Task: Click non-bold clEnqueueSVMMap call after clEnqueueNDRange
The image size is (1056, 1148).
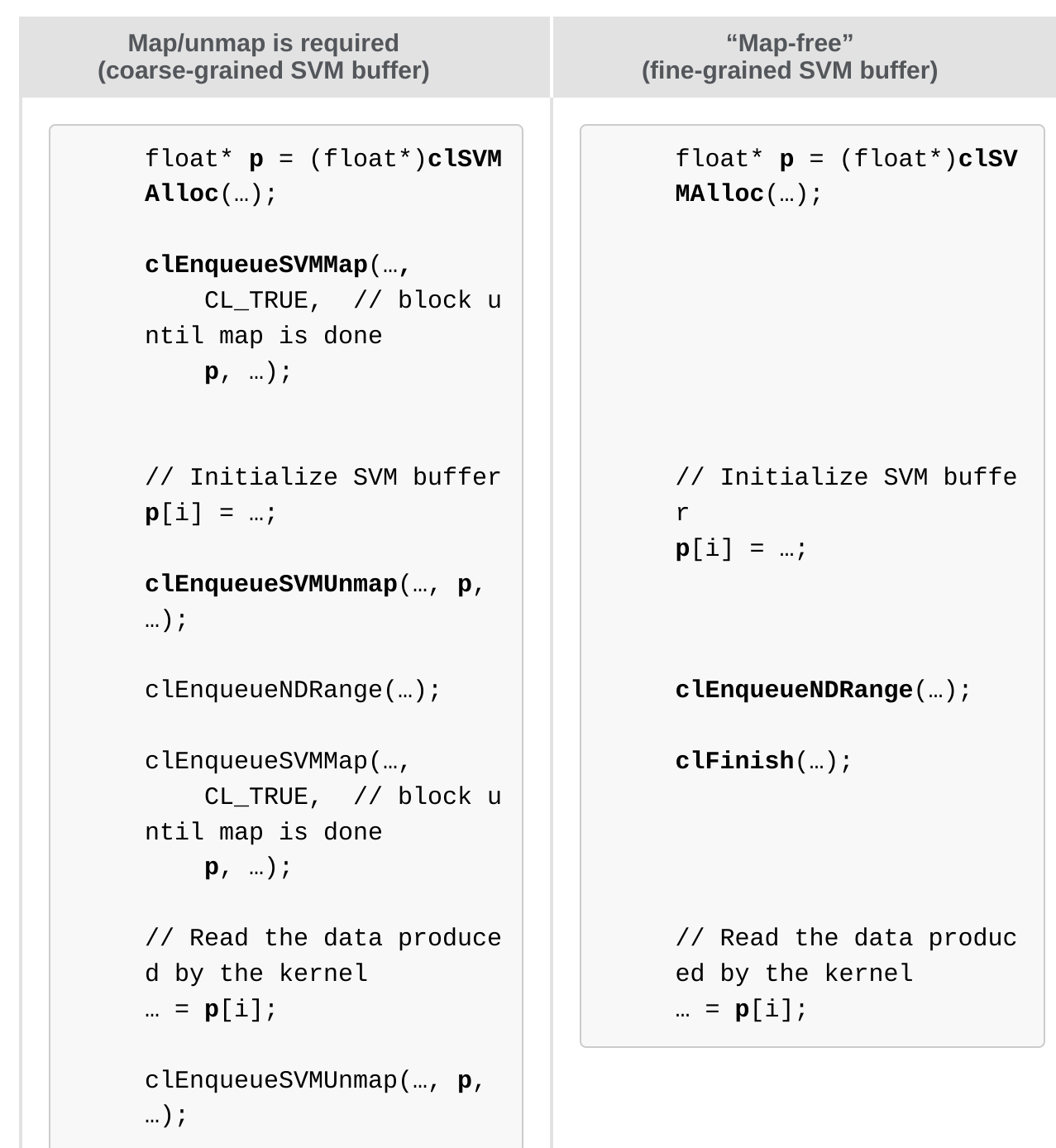Action: coord(256,761)
